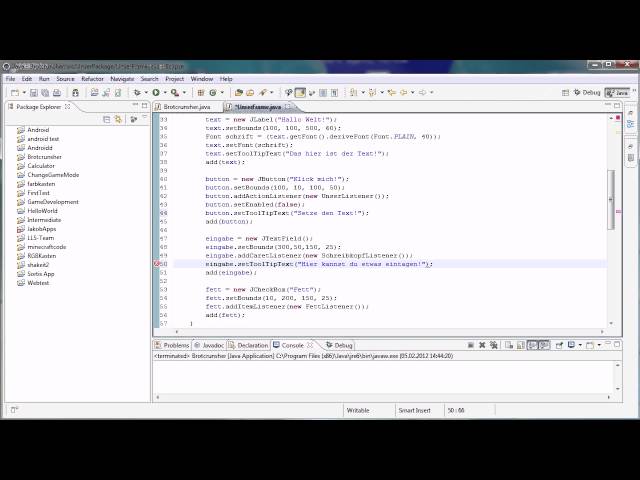Close the Console view tab

coord(310,345)
